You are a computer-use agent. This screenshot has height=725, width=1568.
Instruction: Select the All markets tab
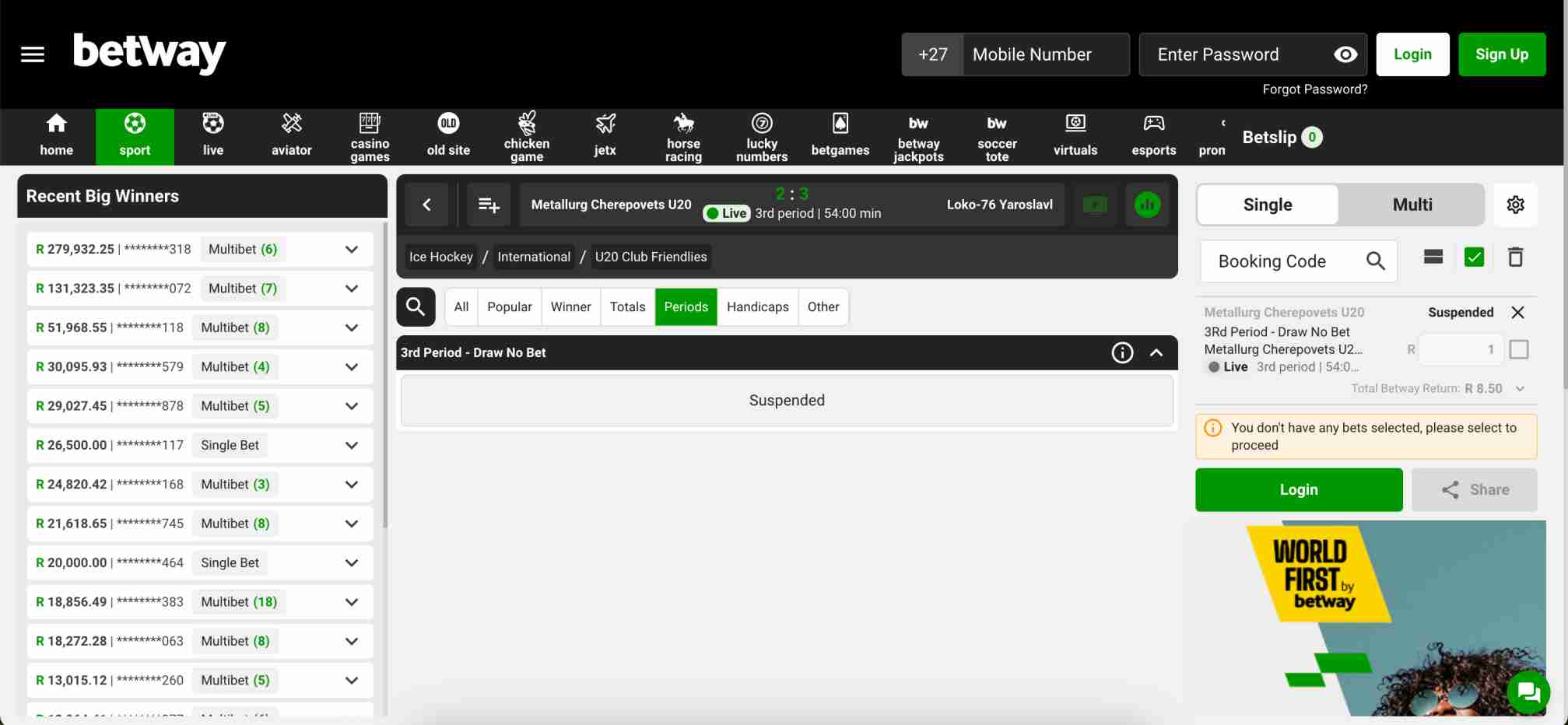tap(461, 306)
